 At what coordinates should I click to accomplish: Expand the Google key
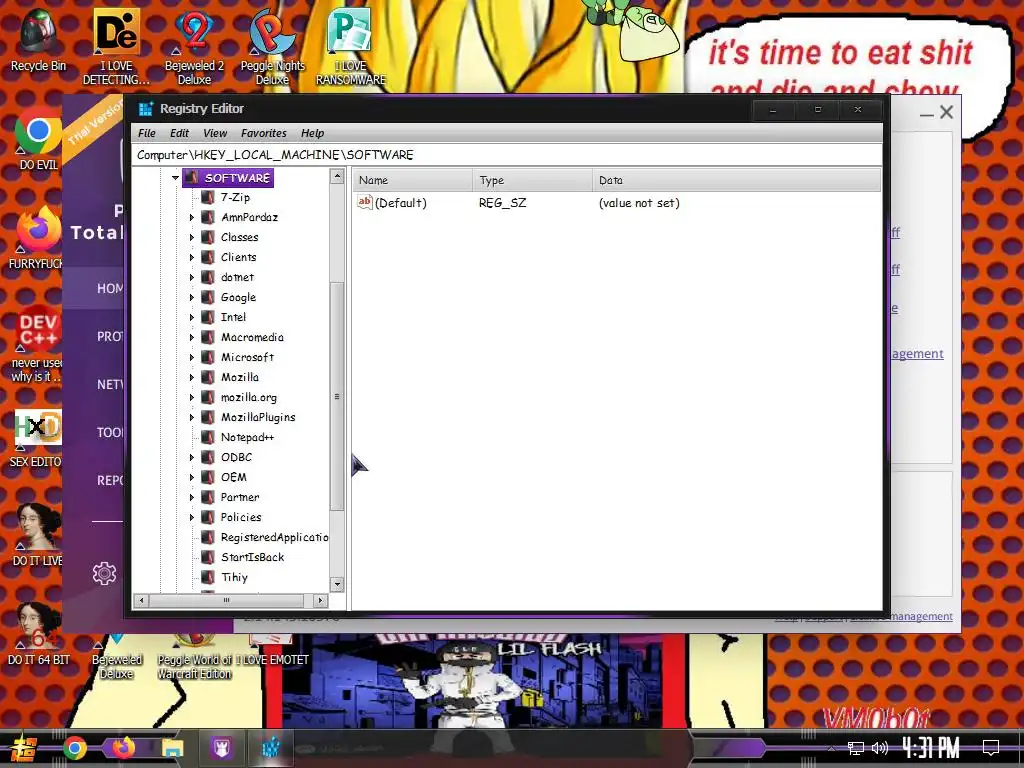[x=192, y=297]
